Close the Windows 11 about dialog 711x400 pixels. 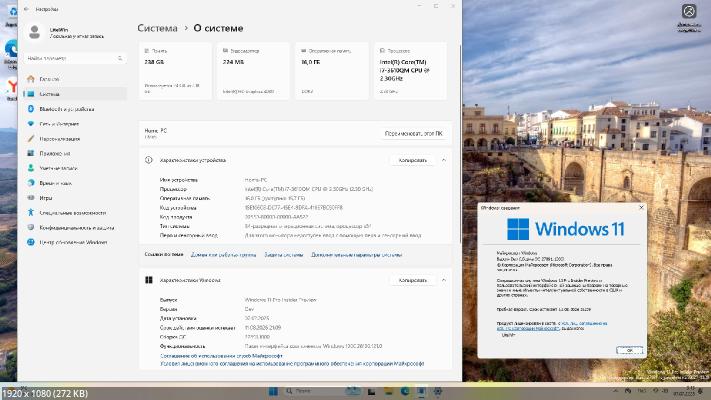tap(641, 207)
